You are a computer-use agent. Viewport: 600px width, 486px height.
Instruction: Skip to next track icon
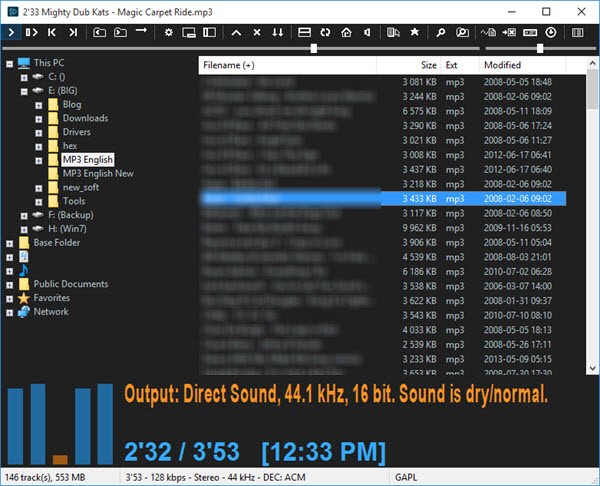tap(73, 33)
